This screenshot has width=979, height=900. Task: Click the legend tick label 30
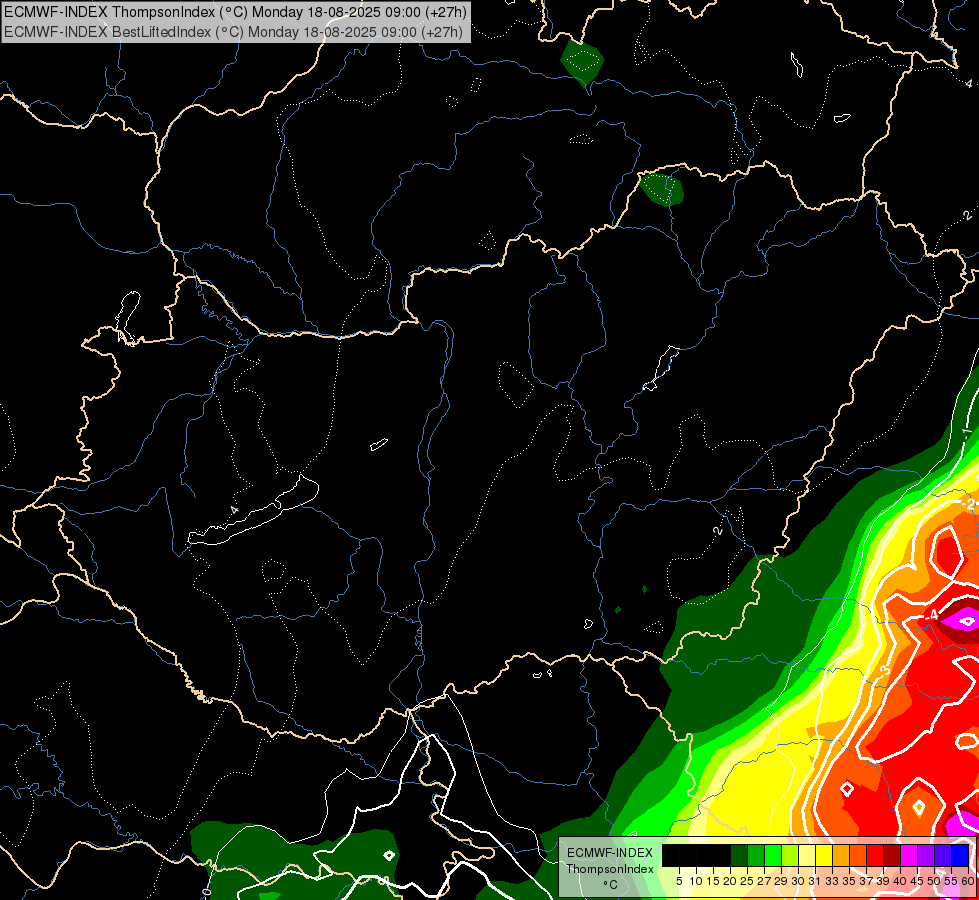coord(798,881)
